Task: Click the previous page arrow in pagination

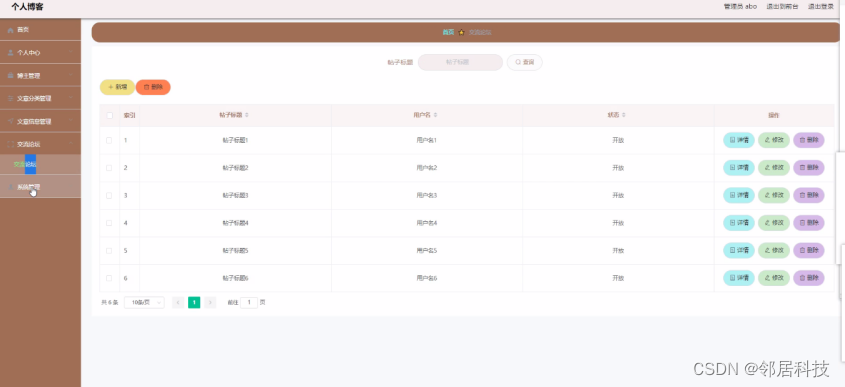Action: pyautogui.click(x=178, y=302)
